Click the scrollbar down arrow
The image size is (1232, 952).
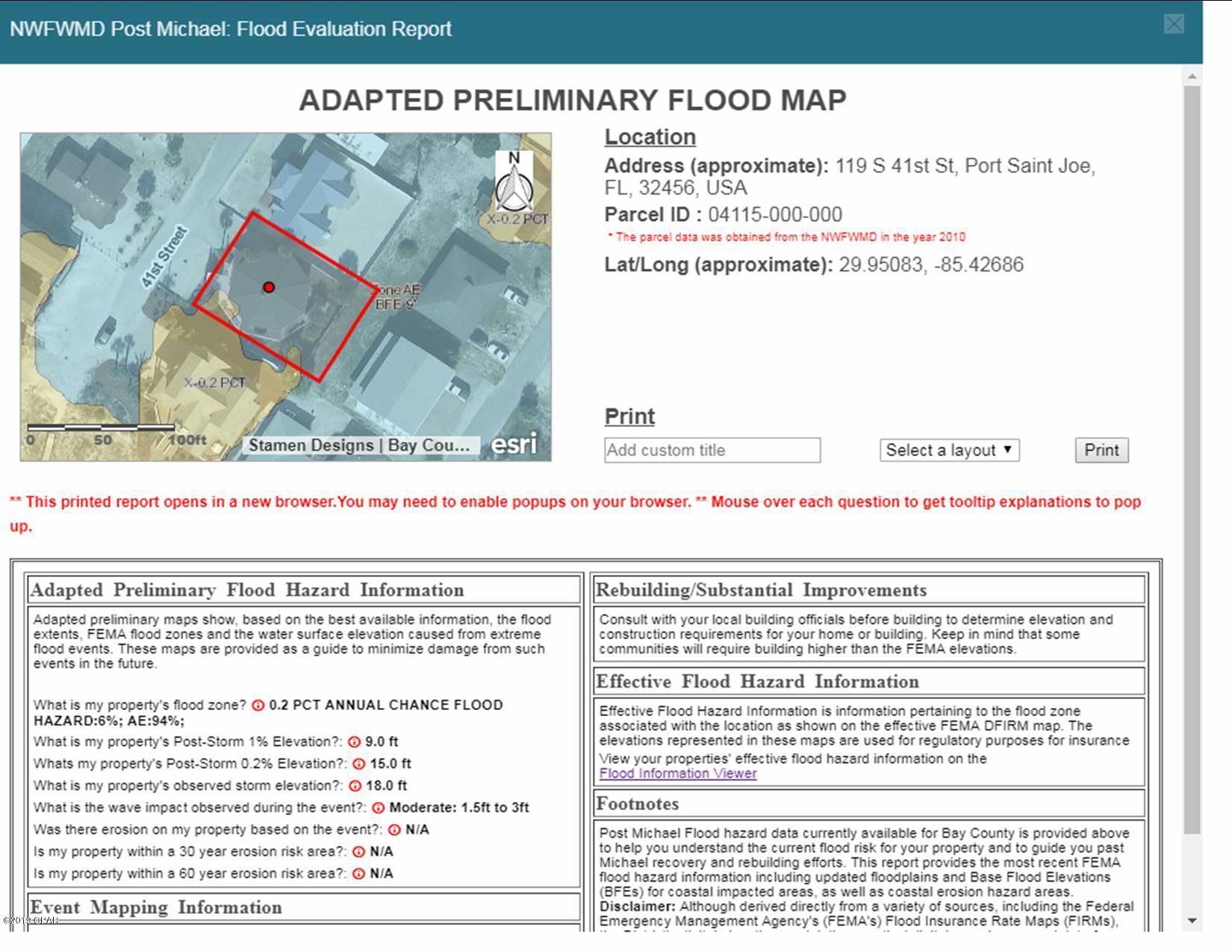click(x=1192, y=921)
